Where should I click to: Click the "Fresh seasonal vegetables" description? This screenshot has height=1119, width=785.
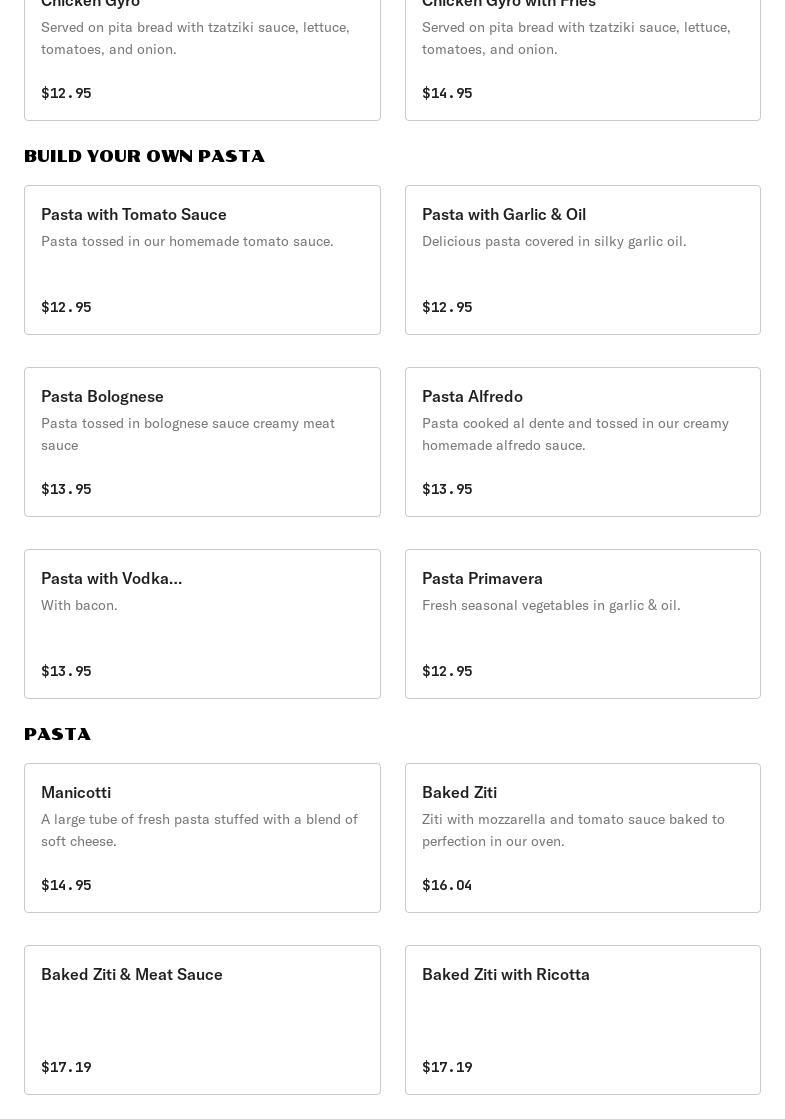551,605
